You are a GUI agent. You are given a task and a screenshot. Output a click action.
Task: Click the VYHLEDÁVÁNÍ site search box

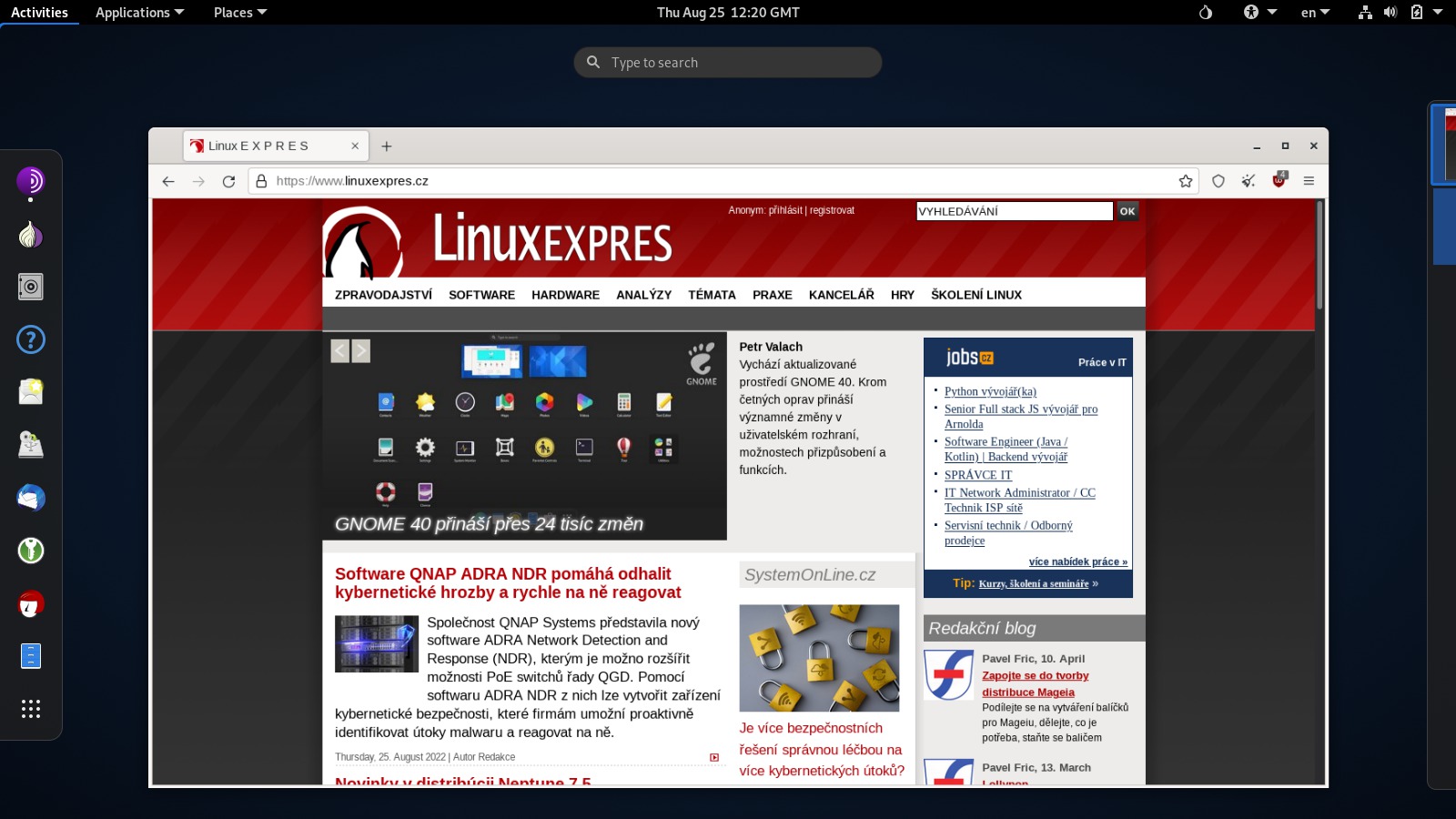(x=1015, y=211)
